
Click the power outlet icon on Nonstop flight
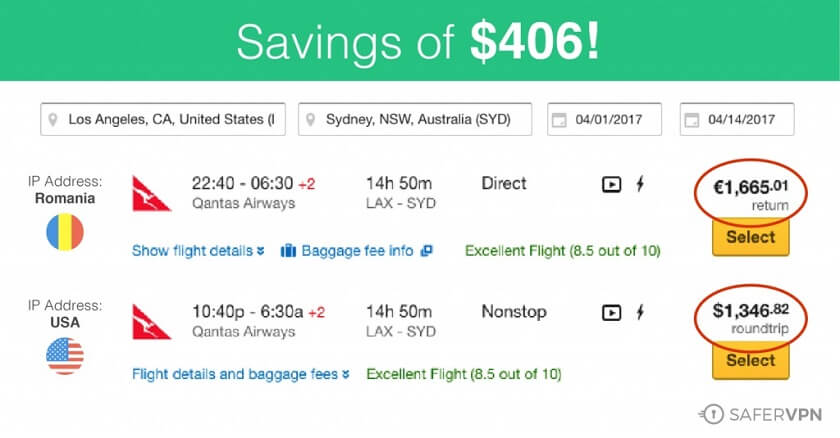click(640, 312)
